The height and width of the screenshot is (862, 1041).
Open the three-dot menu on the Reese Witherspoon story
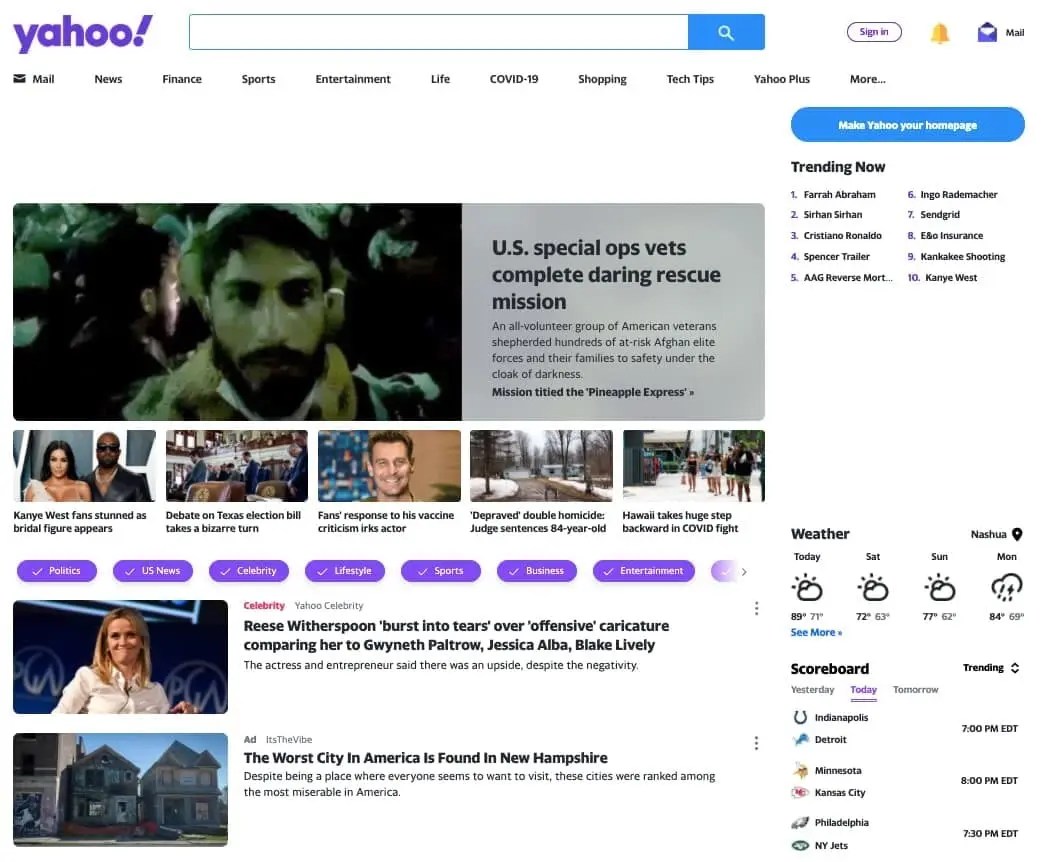757,608
